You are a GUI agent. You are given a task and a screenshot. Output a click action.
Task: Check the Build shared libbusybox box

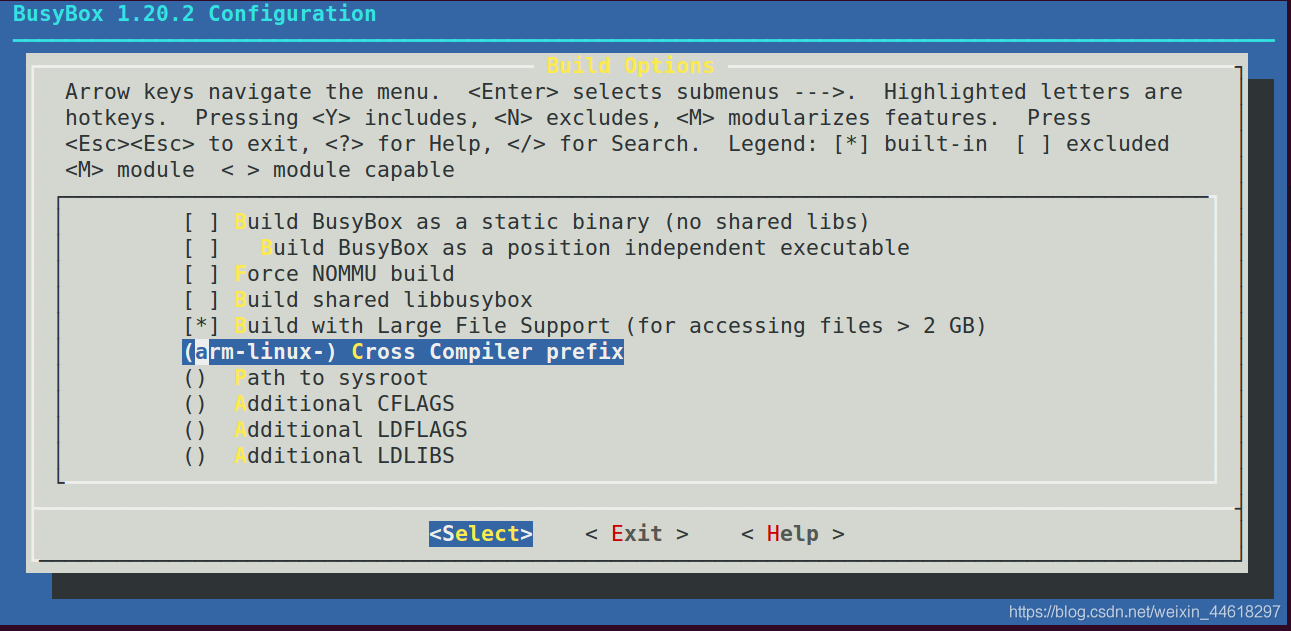coord(201,300)
